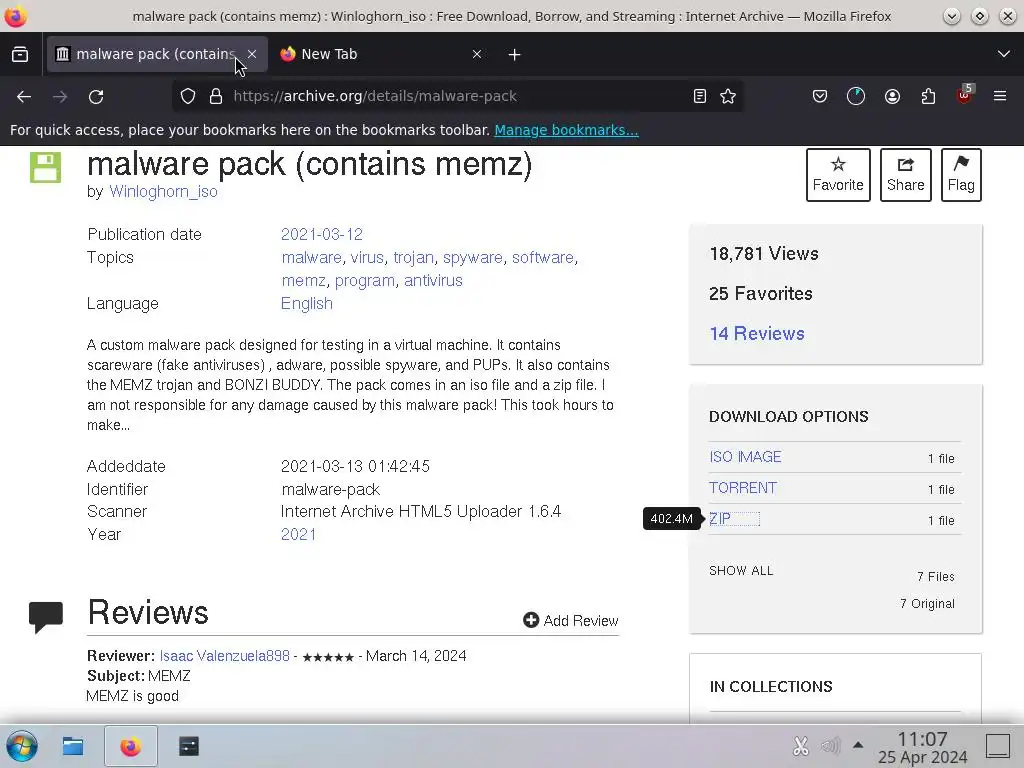Jump to 14 Reviews
The height and width of the screenshot is (768, 1024).
pyautogui.click(x=757, y=334)
